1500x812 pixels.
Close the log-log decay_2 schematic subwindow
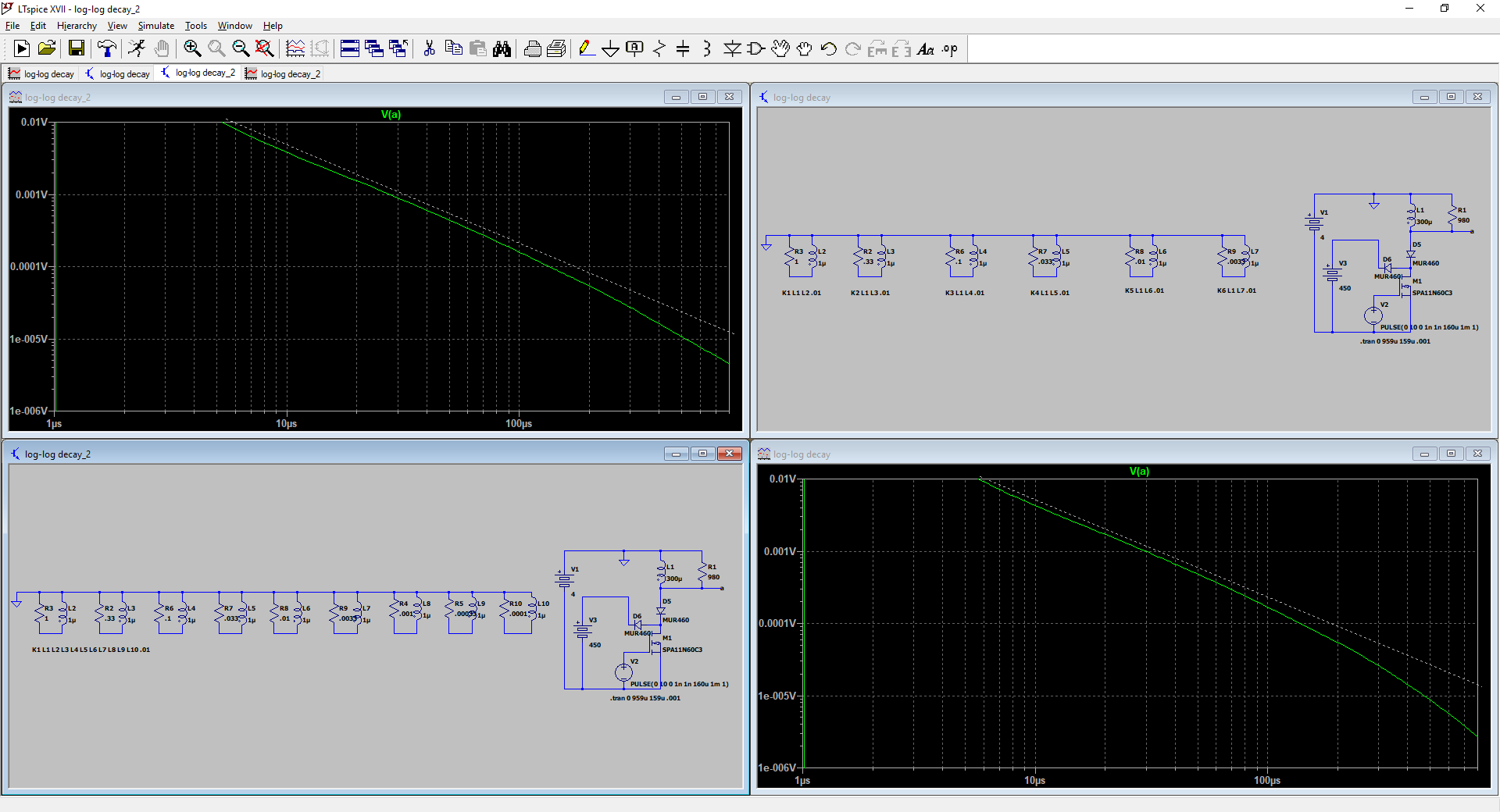pyautogui.click(x=730, y=454)
